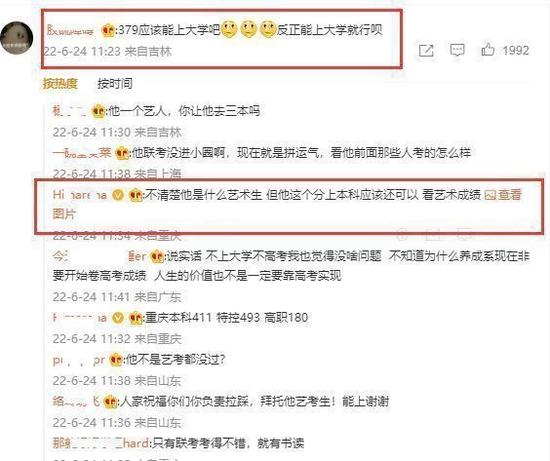Open the top commenter's username profile
The width and height of the screenshot is (550, 461).
tap(71, 31)
